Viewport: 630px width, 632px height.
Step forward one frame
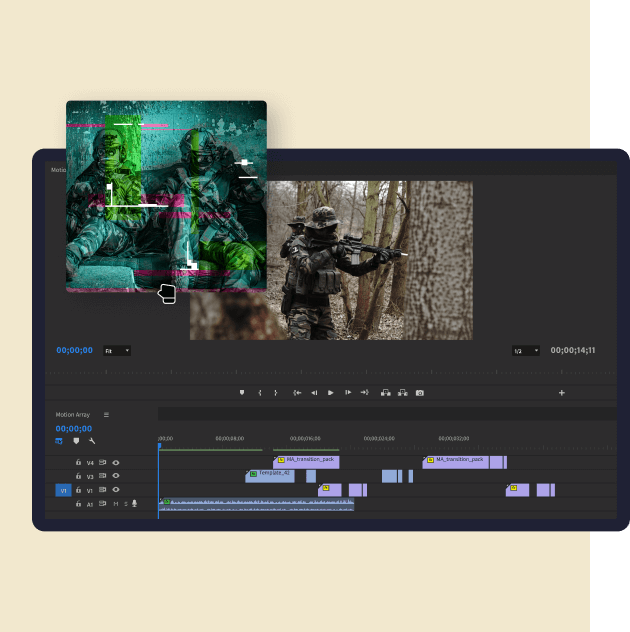[x=348, y=393]
